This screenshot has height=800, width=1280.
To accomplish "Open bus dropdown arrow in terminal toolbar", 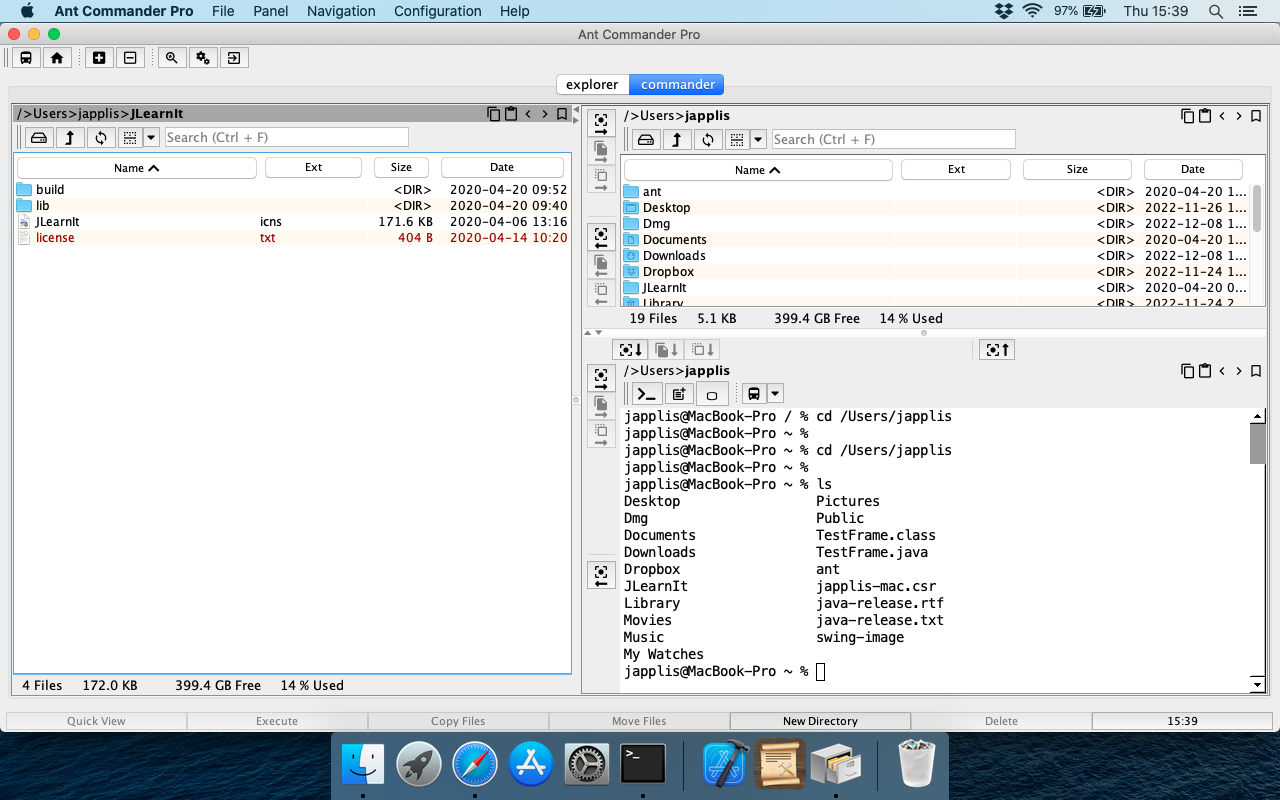I will 775,394.
